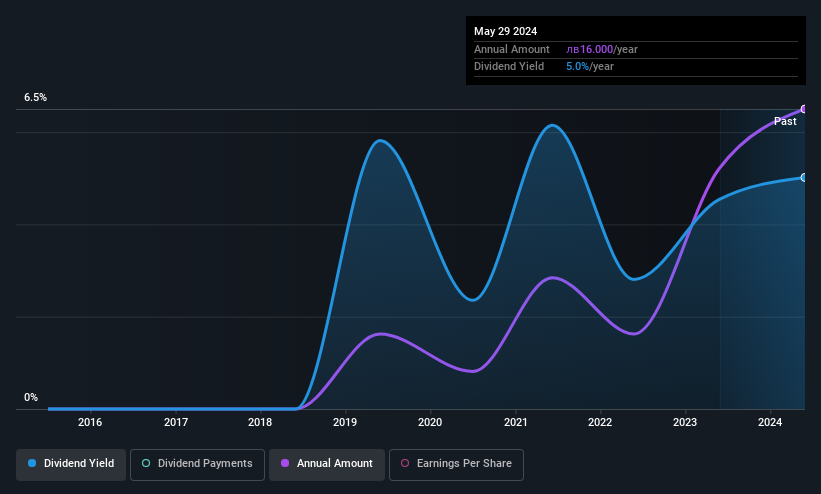This screenshot has height=494, width=821.
Task: Click the Past label on the chart
Action: tap(785, 122)
